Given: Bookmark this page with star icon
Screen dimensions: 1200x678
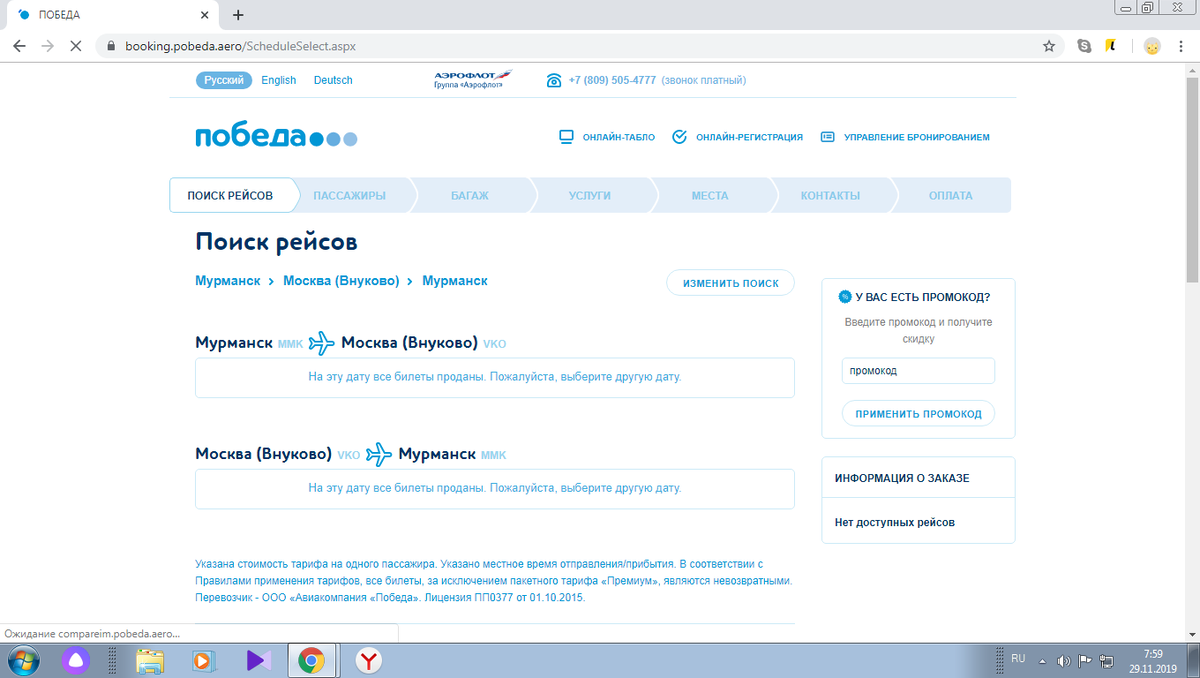Looking at the screenshot, I should 1048,46.
